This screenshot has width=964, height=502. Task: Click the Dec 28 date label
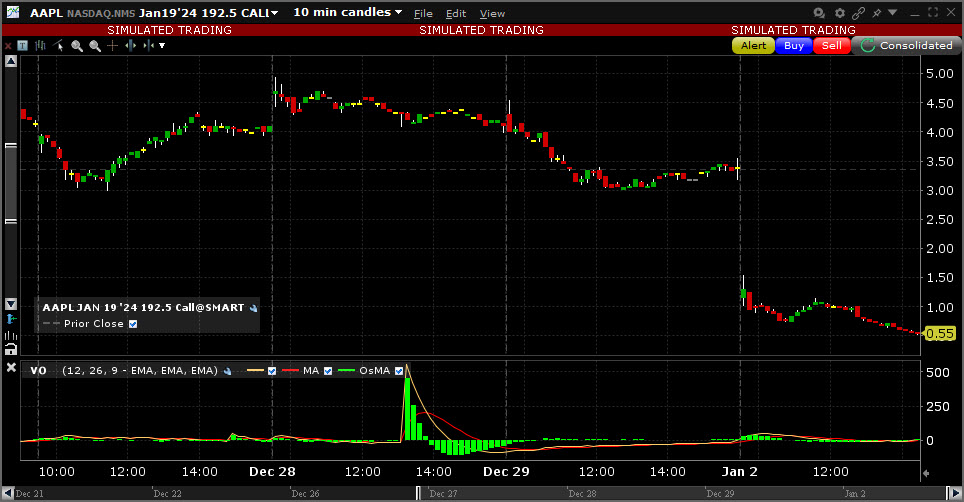pos(272,472)
